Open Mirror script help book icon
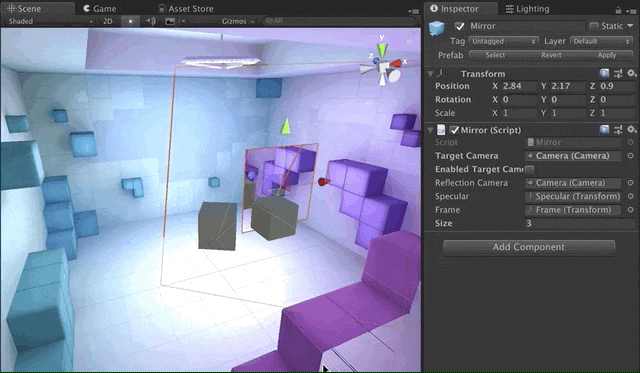This screenshot has width=640, height=373. pos(604,130)
